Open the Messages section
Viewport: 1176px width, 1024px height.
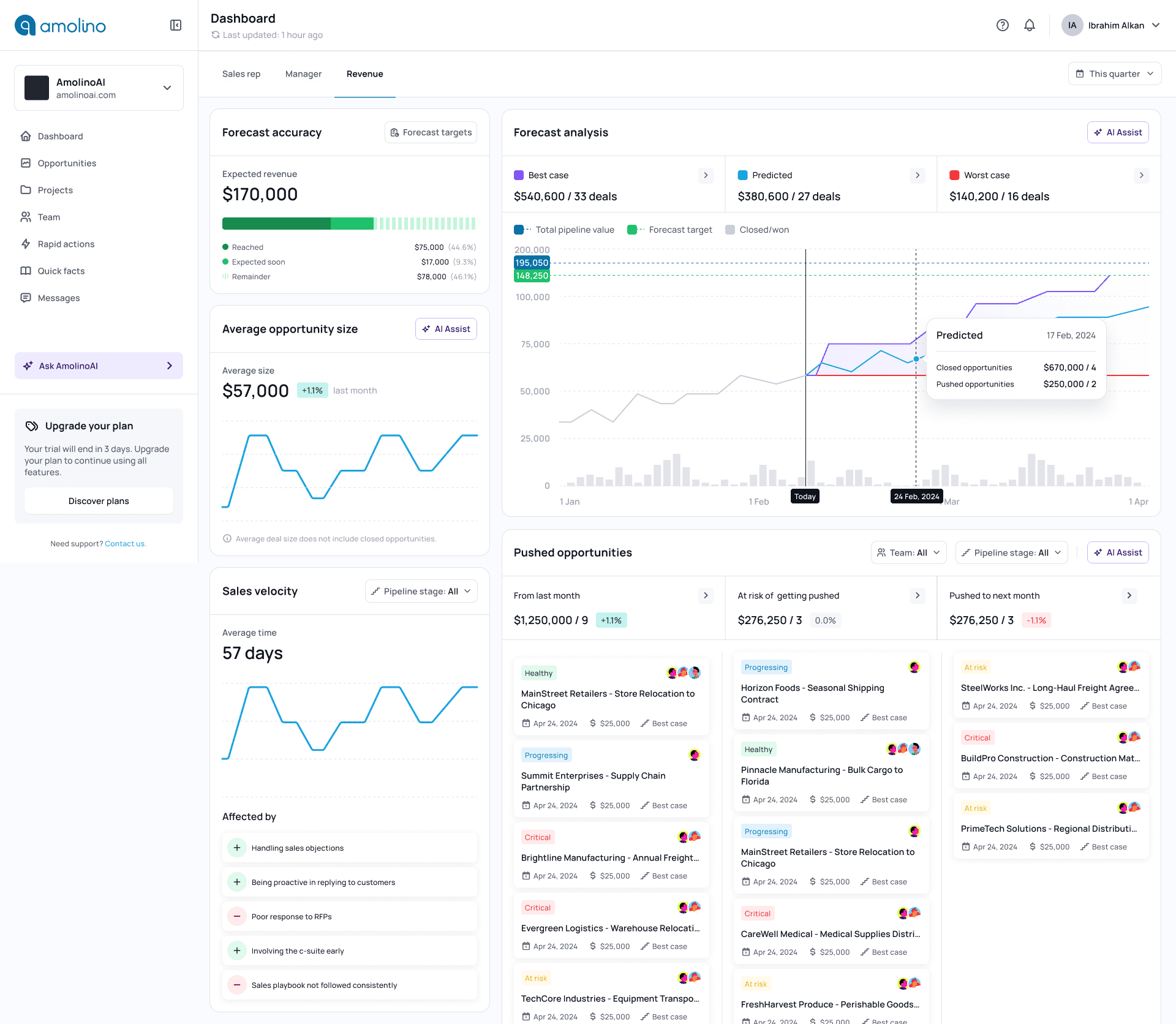59,298
